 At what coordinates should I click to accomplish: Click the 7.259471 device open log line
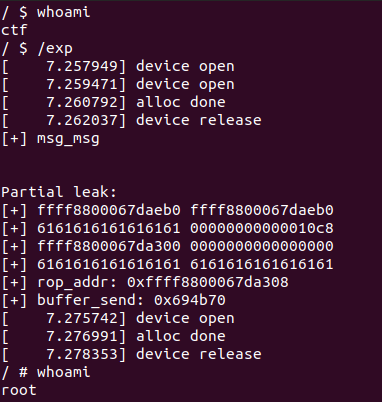[x=118, y=84]
